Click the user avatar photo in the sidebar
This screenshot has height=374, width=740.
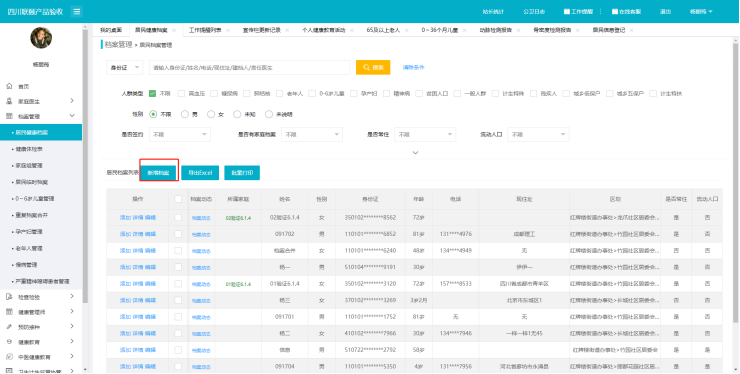41,38
